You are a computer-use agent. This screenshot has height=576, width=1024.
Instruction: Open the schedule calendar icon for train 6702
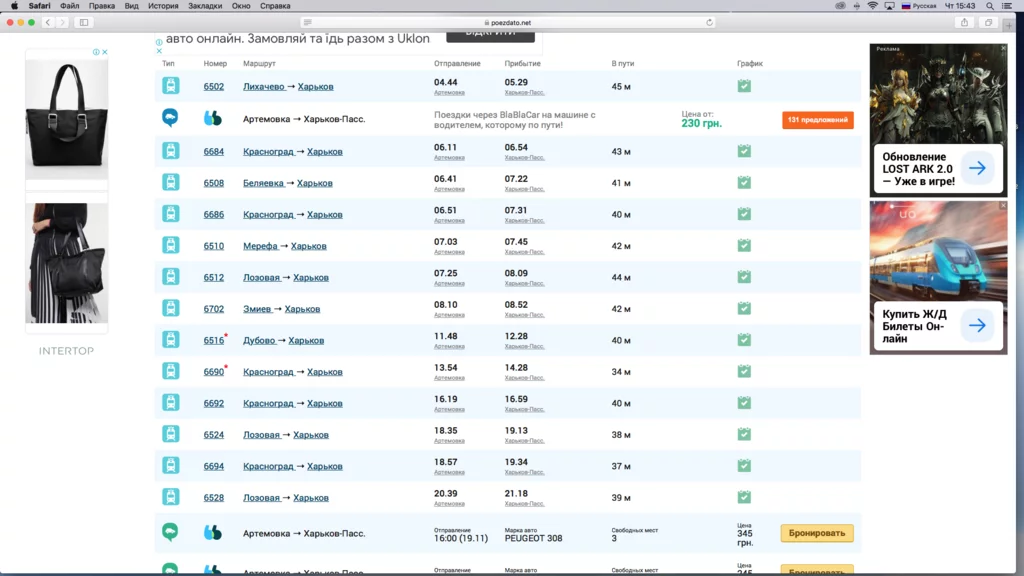pyautogui.click(x=744, y=308)
